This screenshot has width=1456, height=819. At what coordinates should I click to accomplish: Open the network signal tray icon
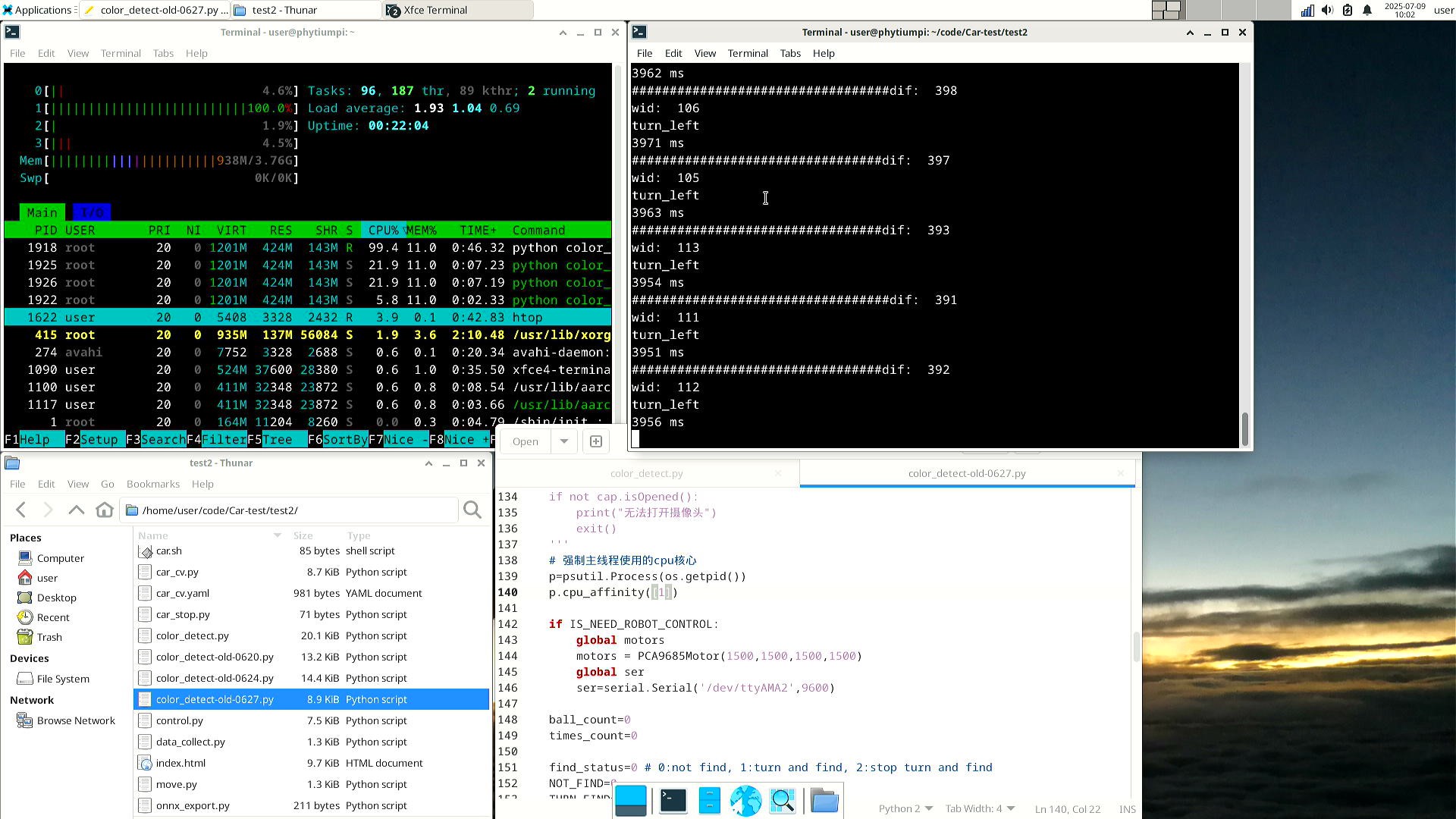(x=1307, y=10)
